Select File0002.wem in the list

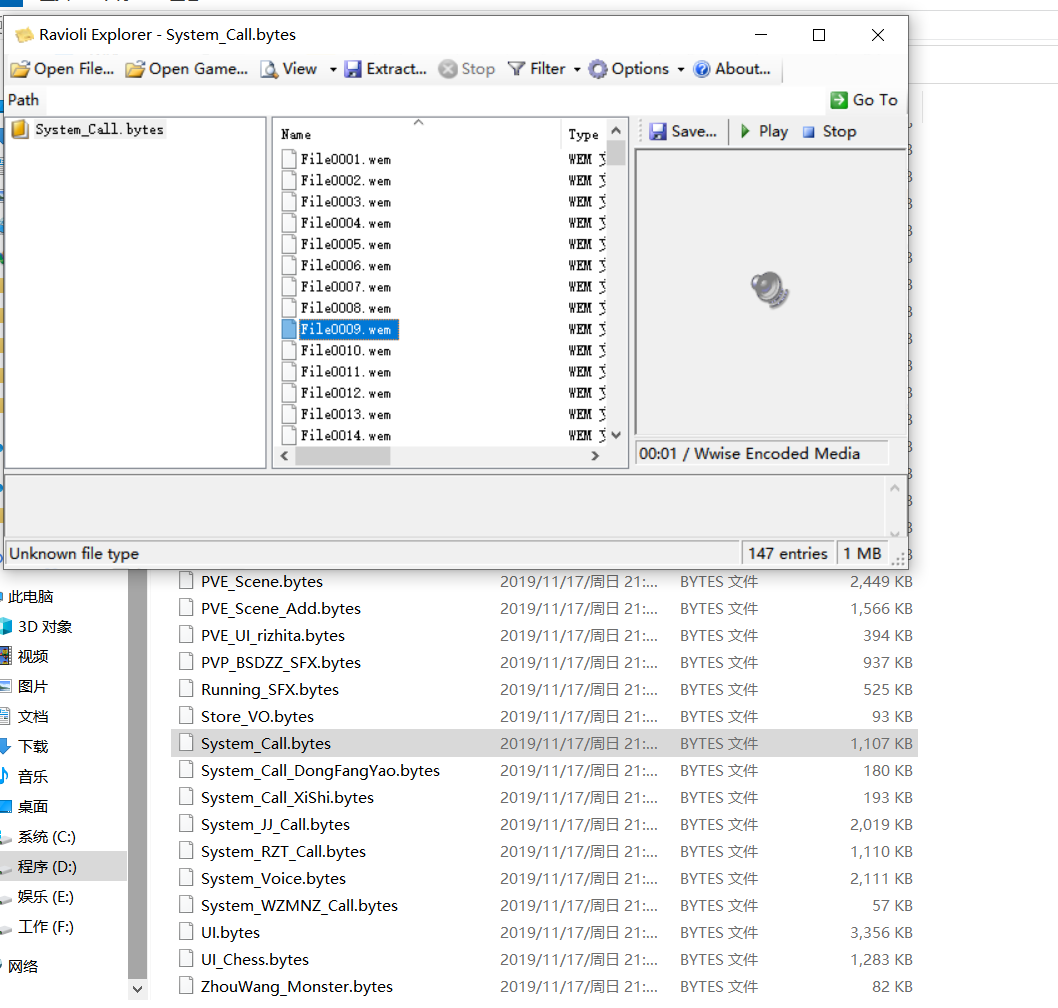tap(337, 181)
